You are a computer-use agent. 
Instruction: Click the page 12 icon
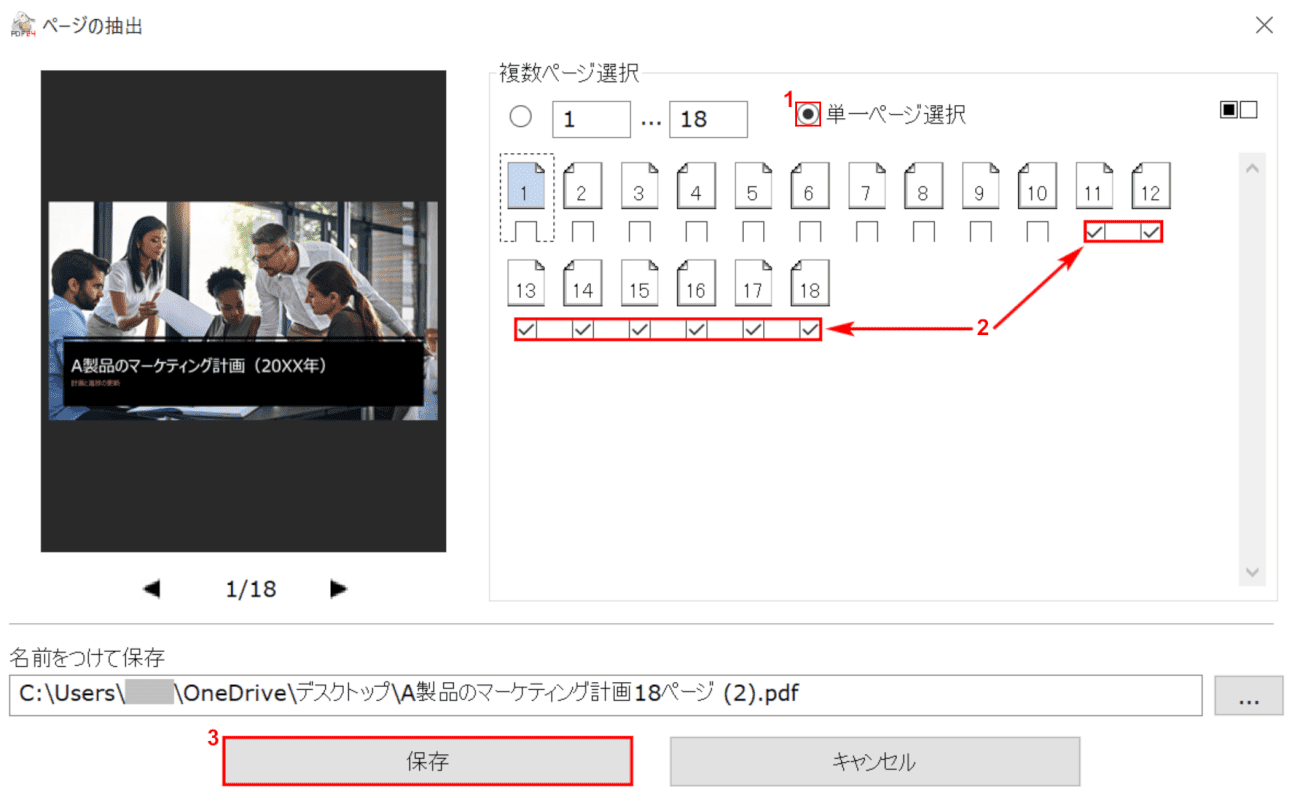[x=1151, y=186]
